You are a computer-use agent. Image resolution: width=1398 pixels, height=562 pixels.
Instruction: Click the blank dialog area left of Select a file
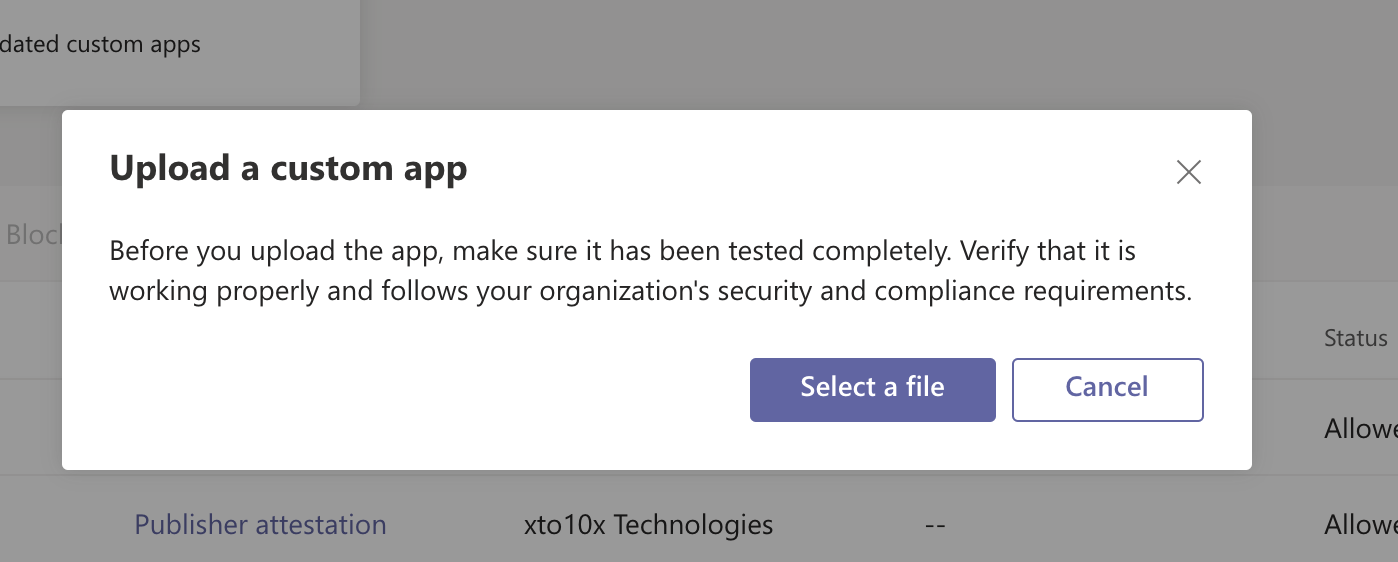click(420, 389)
